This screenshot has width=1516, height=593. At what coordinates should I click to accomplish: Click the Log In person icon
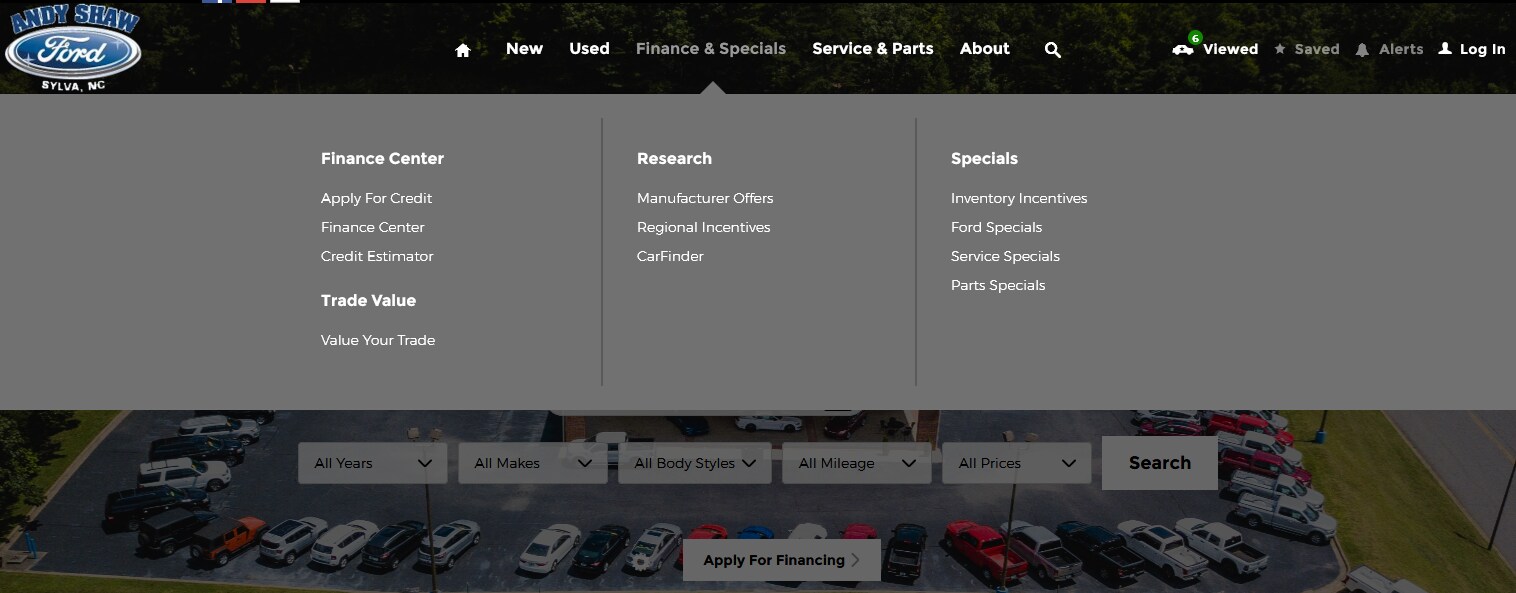1445,48
